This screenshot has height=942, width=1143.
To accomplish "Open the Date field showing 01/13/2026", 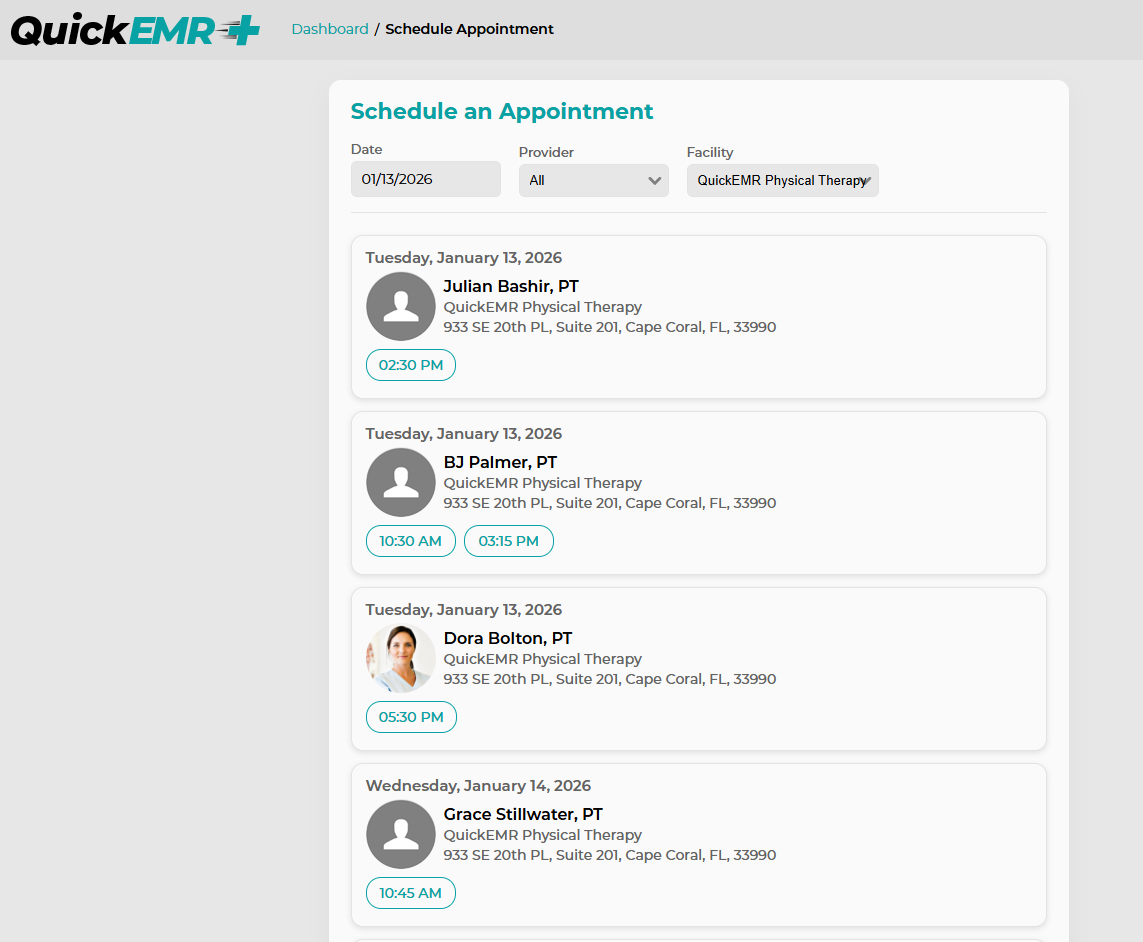I will 426,179.
